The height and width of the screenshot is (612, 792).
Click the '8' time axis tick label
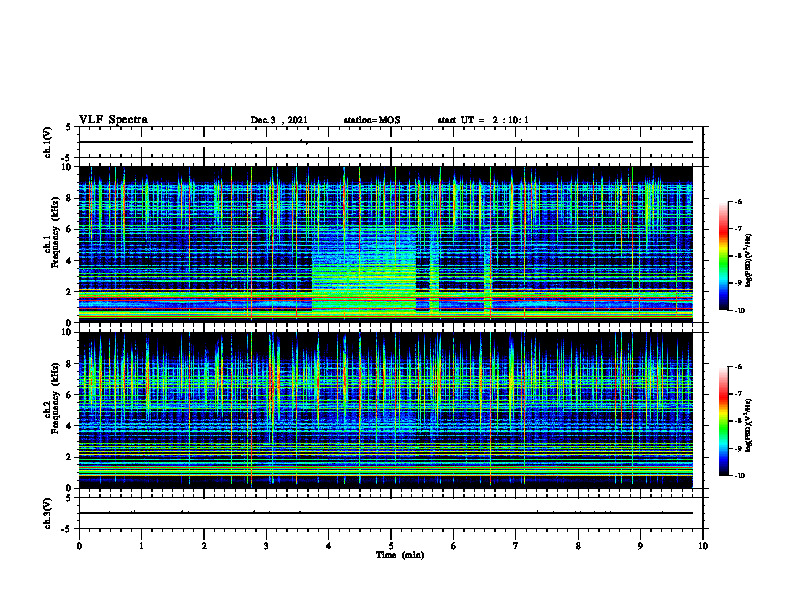578,546
